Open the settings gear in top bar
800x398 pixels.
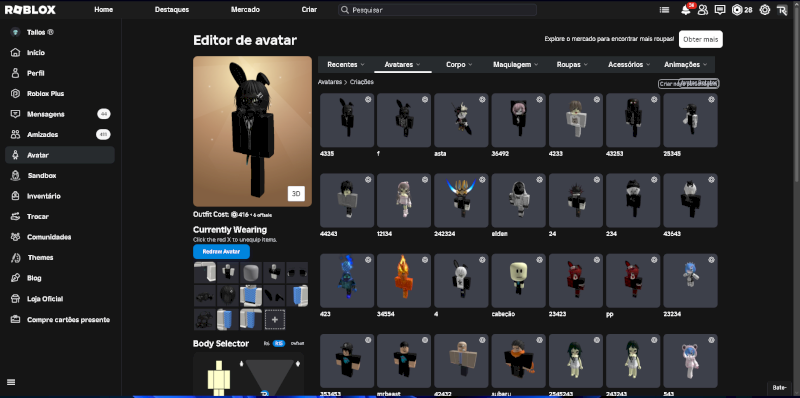(x=764, y=10)
